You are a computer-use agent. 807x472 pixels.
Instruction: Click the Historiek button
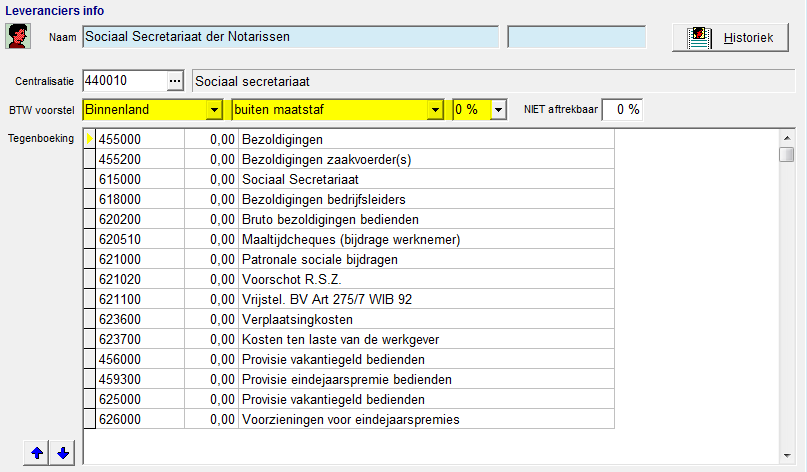click(x=730, y=38)
